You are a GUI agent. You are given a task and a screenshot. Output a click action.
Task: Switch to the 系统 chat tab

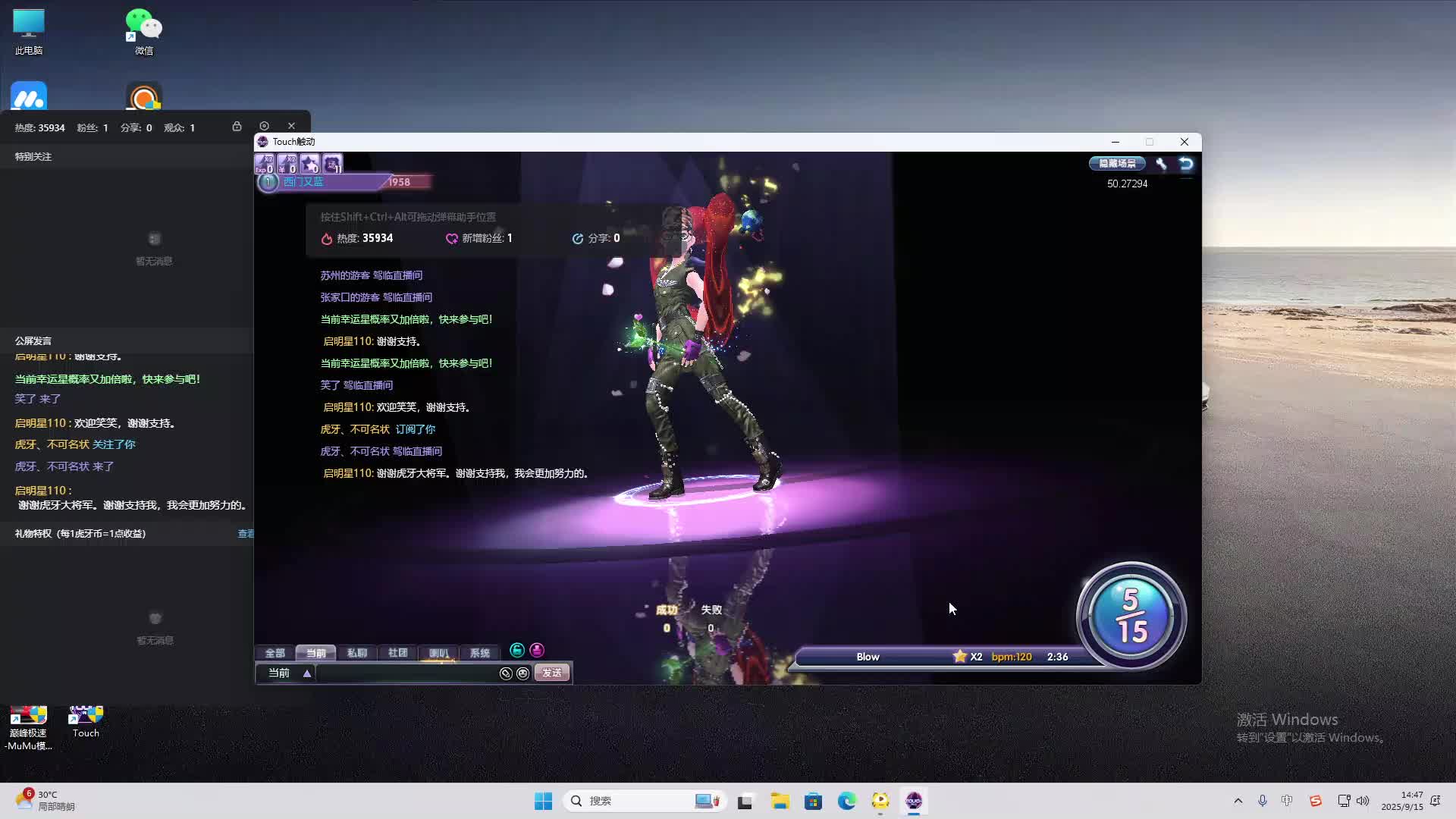click(479, 653)
